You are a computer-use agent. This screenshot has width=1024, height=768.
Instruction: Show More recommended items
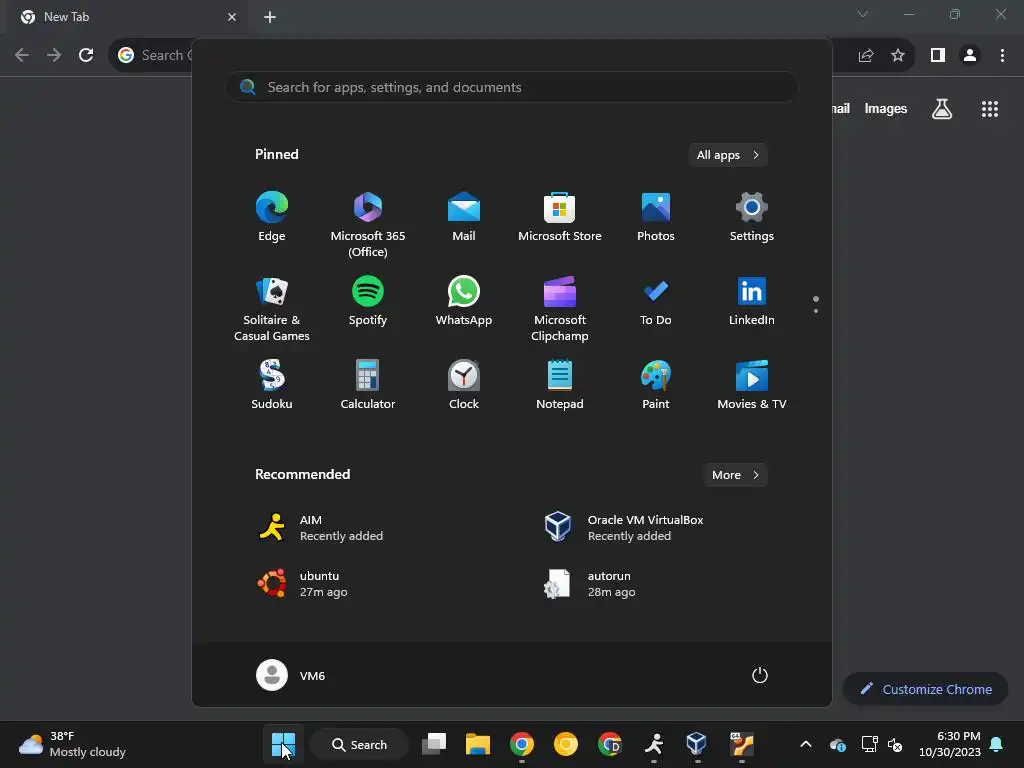click(735, 475)
